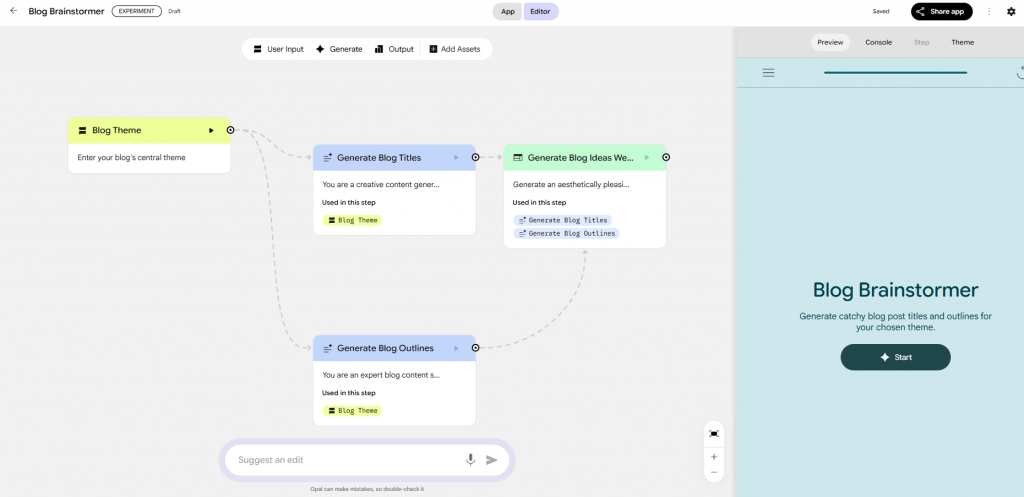Zoom in using the plus icon
Viewport: 1024px width, 497px height.
(x=714, y=456)
